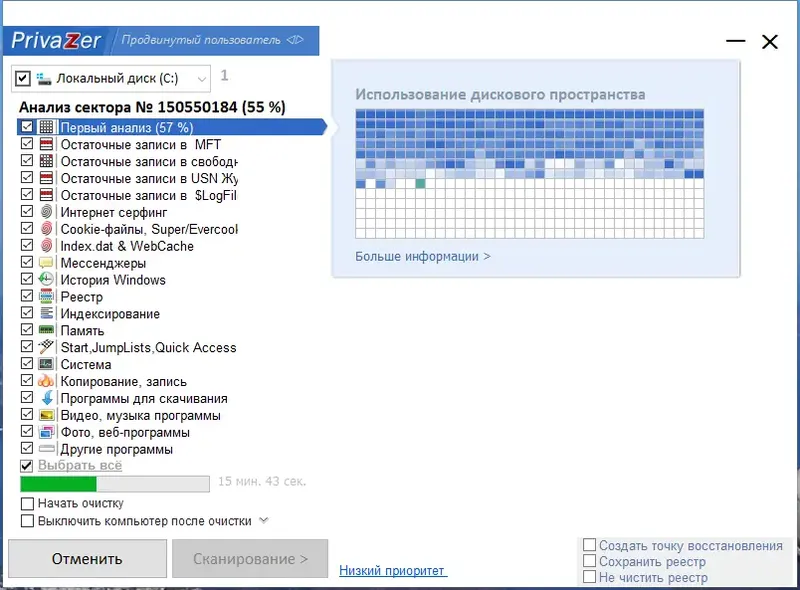Uncheck the Мессенджеры checkbox
Screen dimensions: 800x590
click(27, 262)
